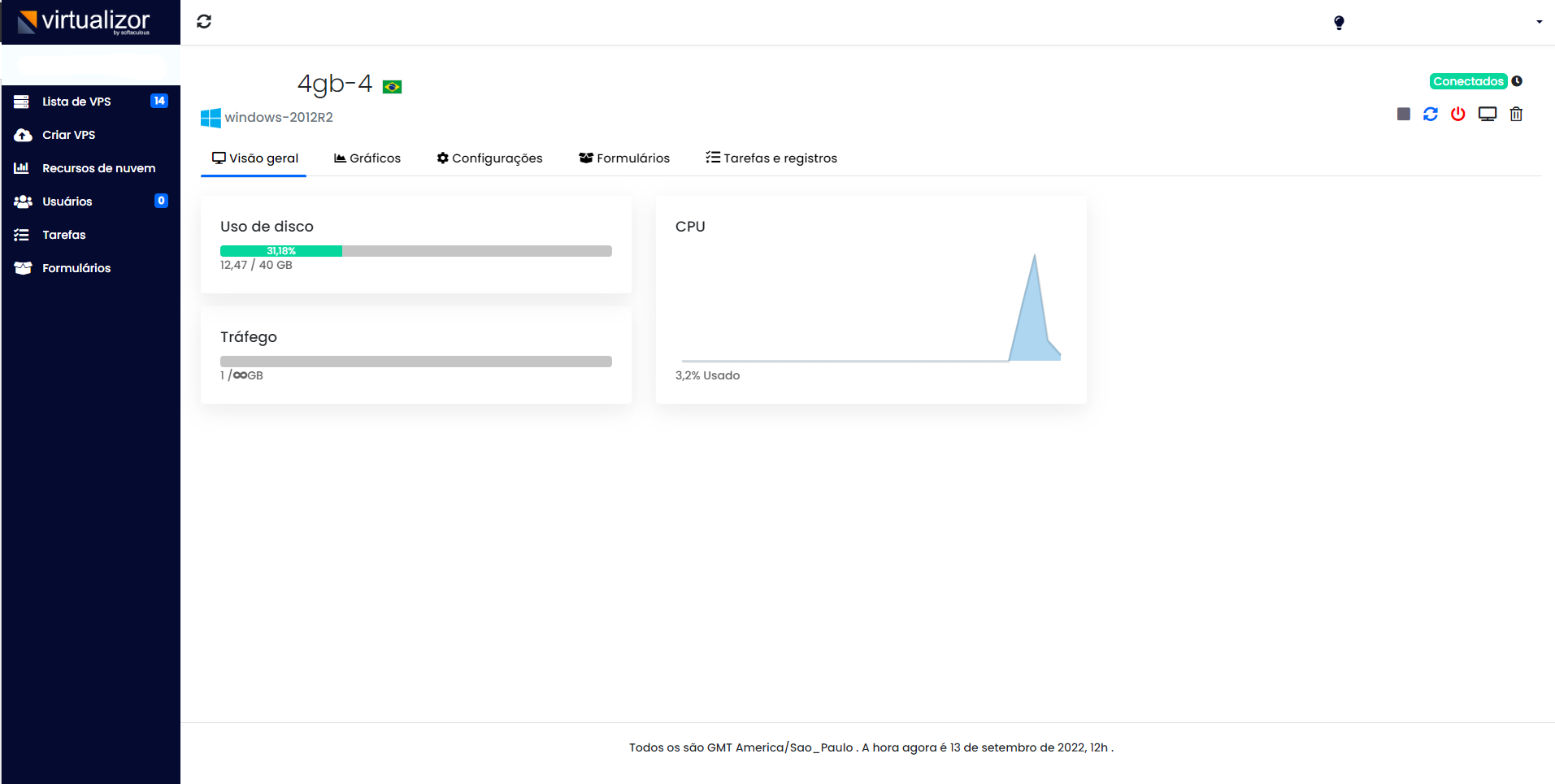Select Recursos de nuvem in the sidebar
The height and width of the screenshot is (784, 1555).
[x=98, y=168]
